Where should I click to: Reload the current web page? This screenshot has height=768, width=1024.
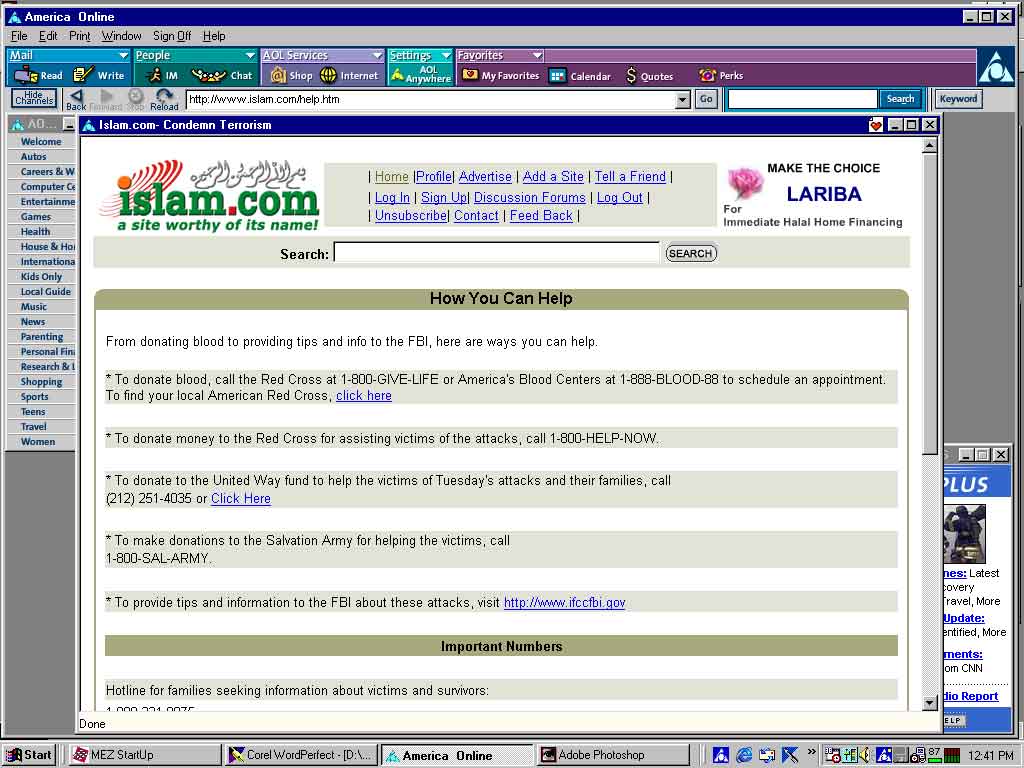coord(164,100)
